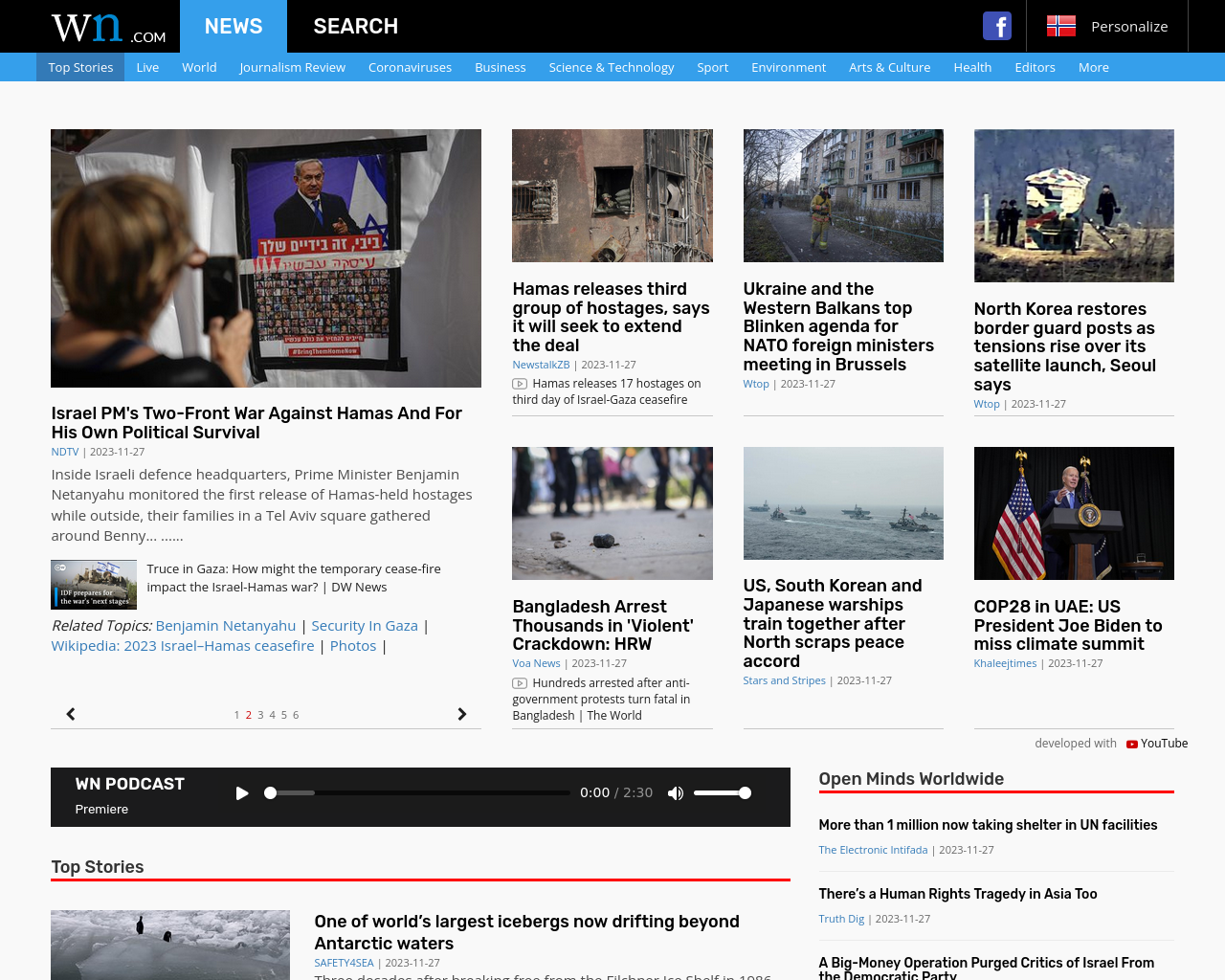Viewport: 1225px width, 980px height.
Task: Open iceberg penguins thumbnail image
Action: (170, 945)
